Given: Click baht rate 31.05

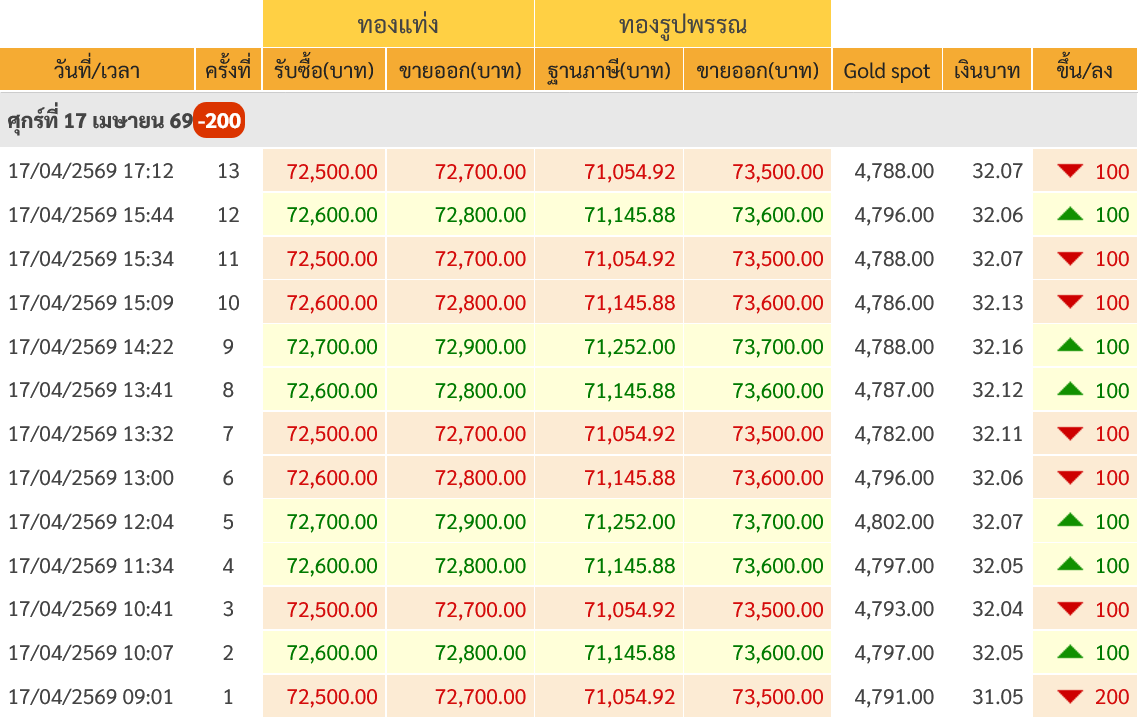Looking at the screenshot, I should coord(997,697).
